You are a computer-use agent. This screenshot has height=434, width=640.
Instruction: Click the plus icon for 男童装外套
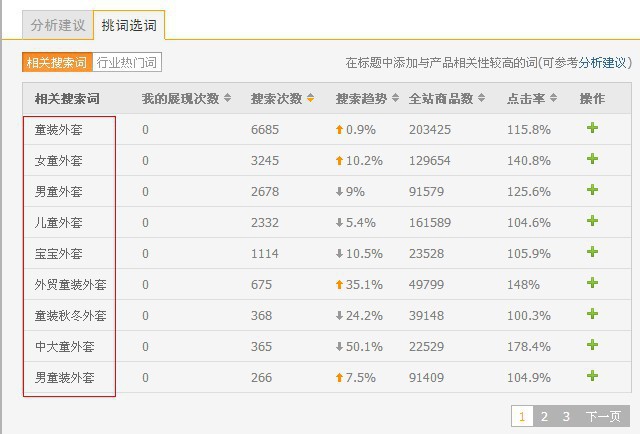(x=592, y=377)
